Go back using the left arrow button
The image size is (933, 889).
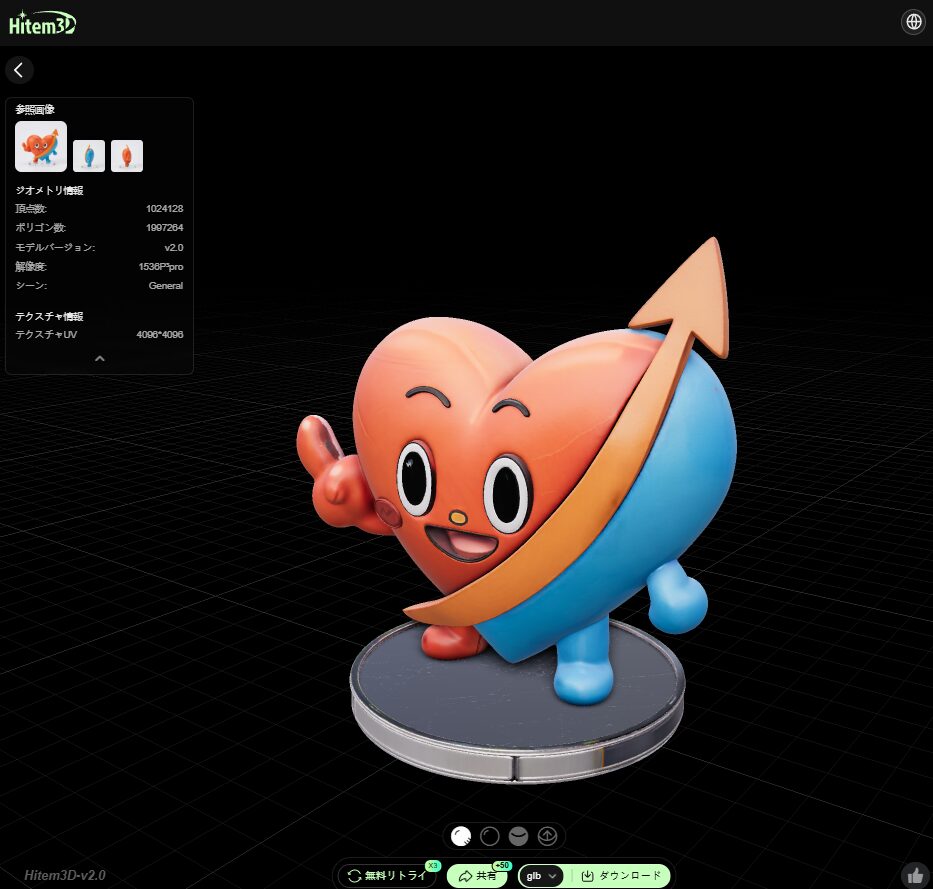[19, 70]
